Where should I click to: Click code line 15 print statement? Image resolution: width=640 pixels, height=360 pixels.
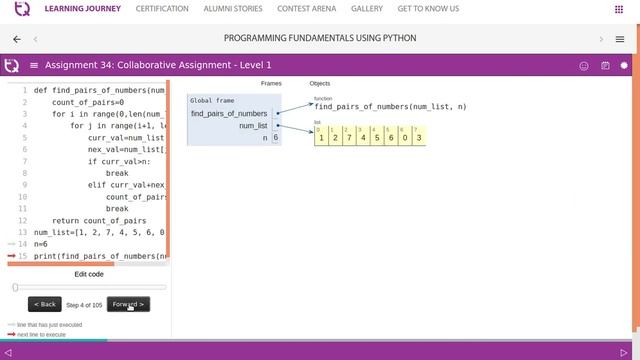point(100,256)
